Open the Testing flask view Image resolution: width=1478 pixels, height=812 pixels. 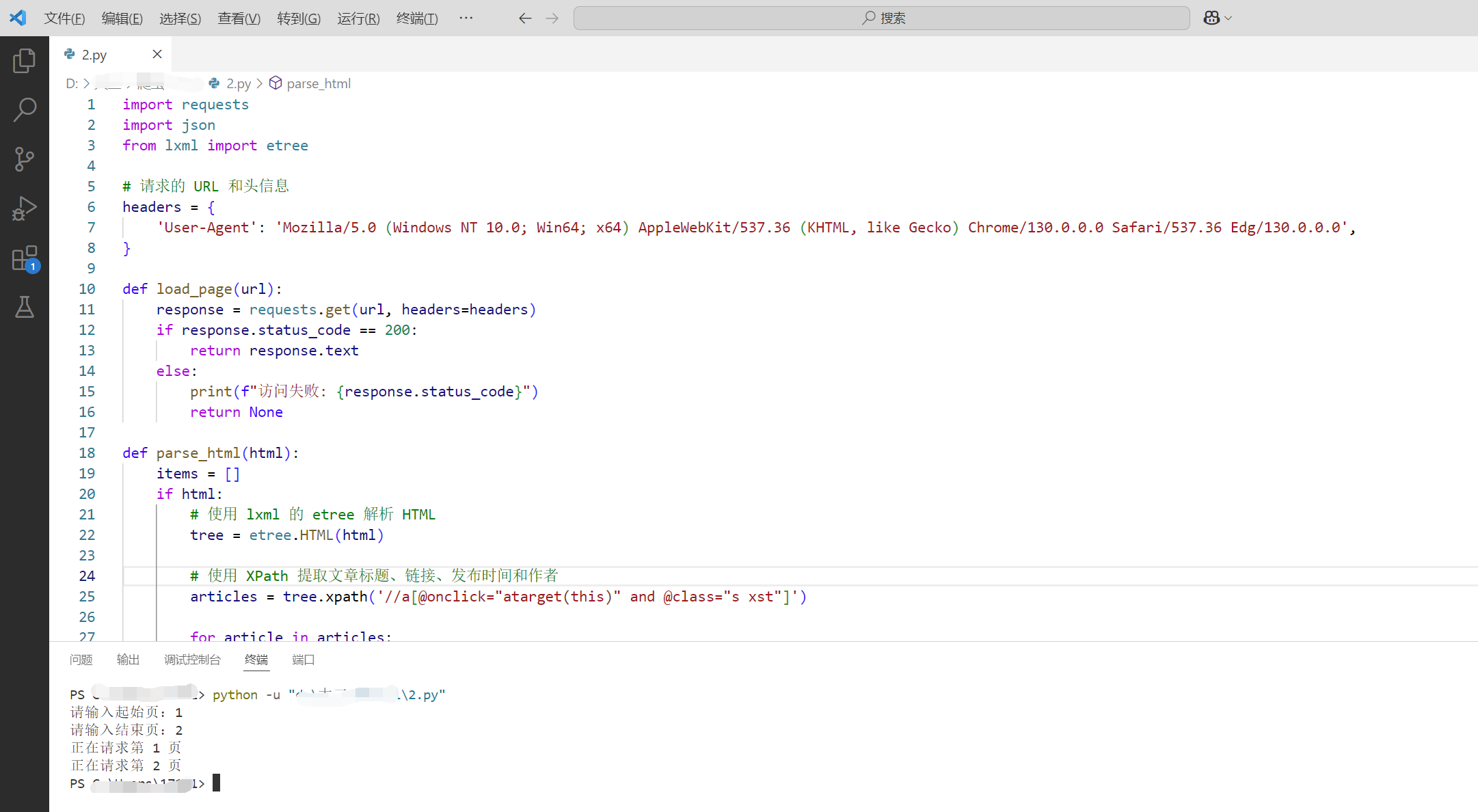25,308
